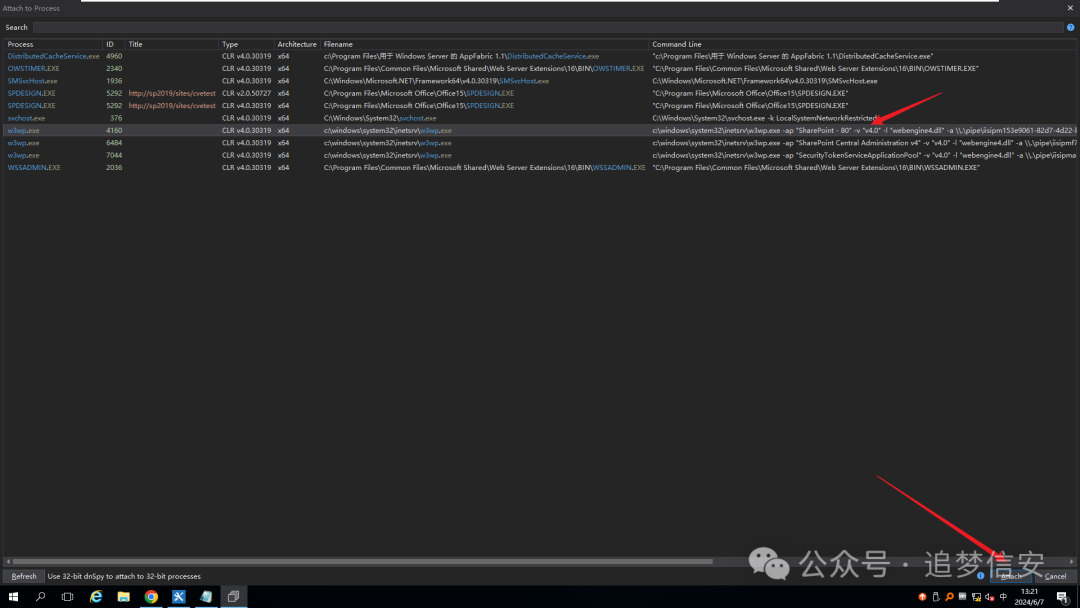1080x608 pixels.
Task: Click the ID cell 1936
Action: 114,81
